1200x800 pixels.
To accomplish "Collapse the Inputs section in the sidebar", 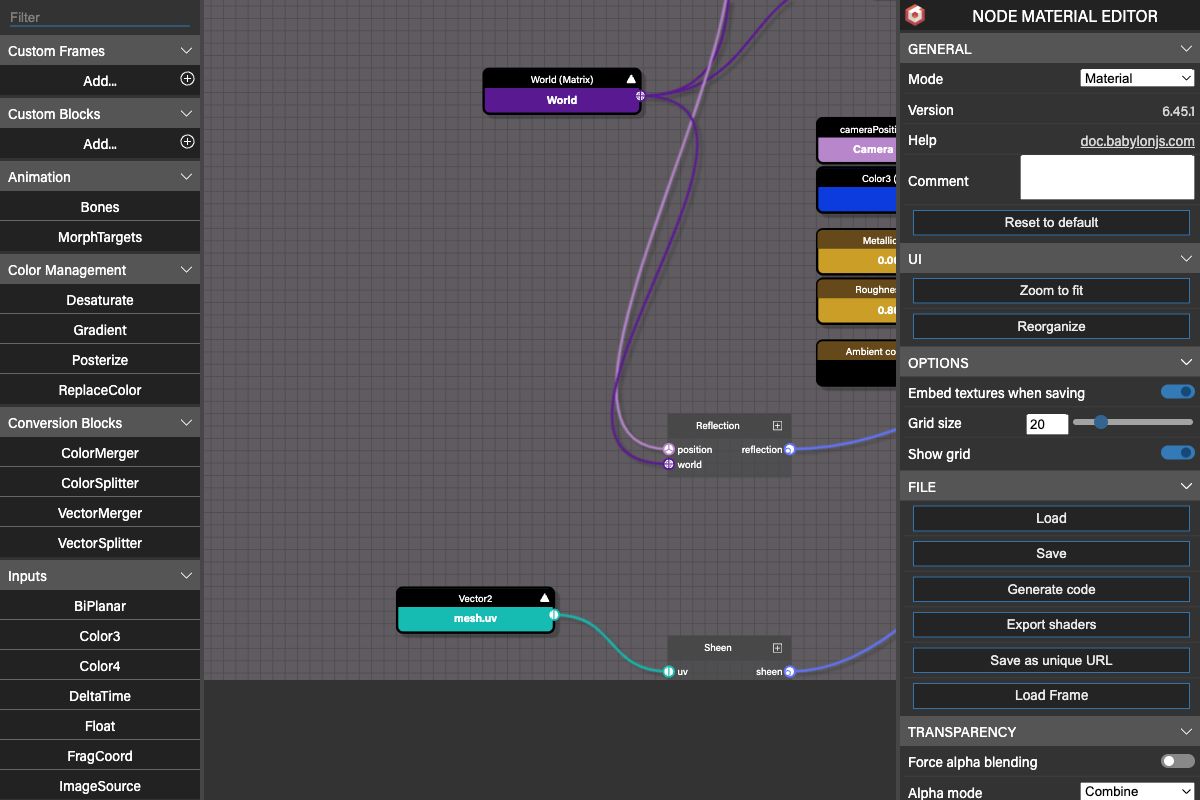I will [186, 576].
